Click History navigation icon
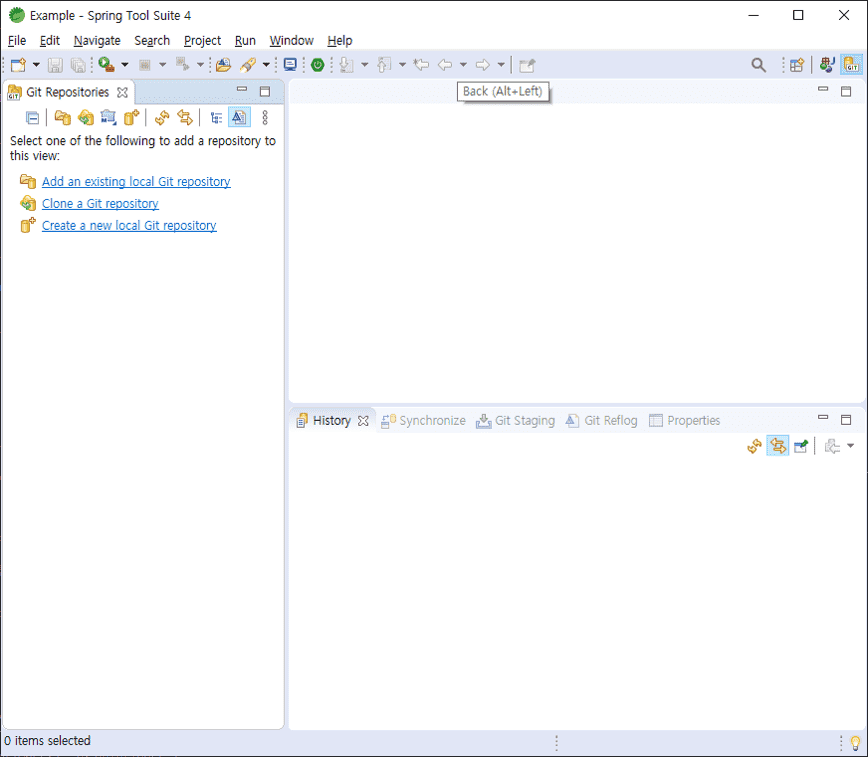 [833, 446]
